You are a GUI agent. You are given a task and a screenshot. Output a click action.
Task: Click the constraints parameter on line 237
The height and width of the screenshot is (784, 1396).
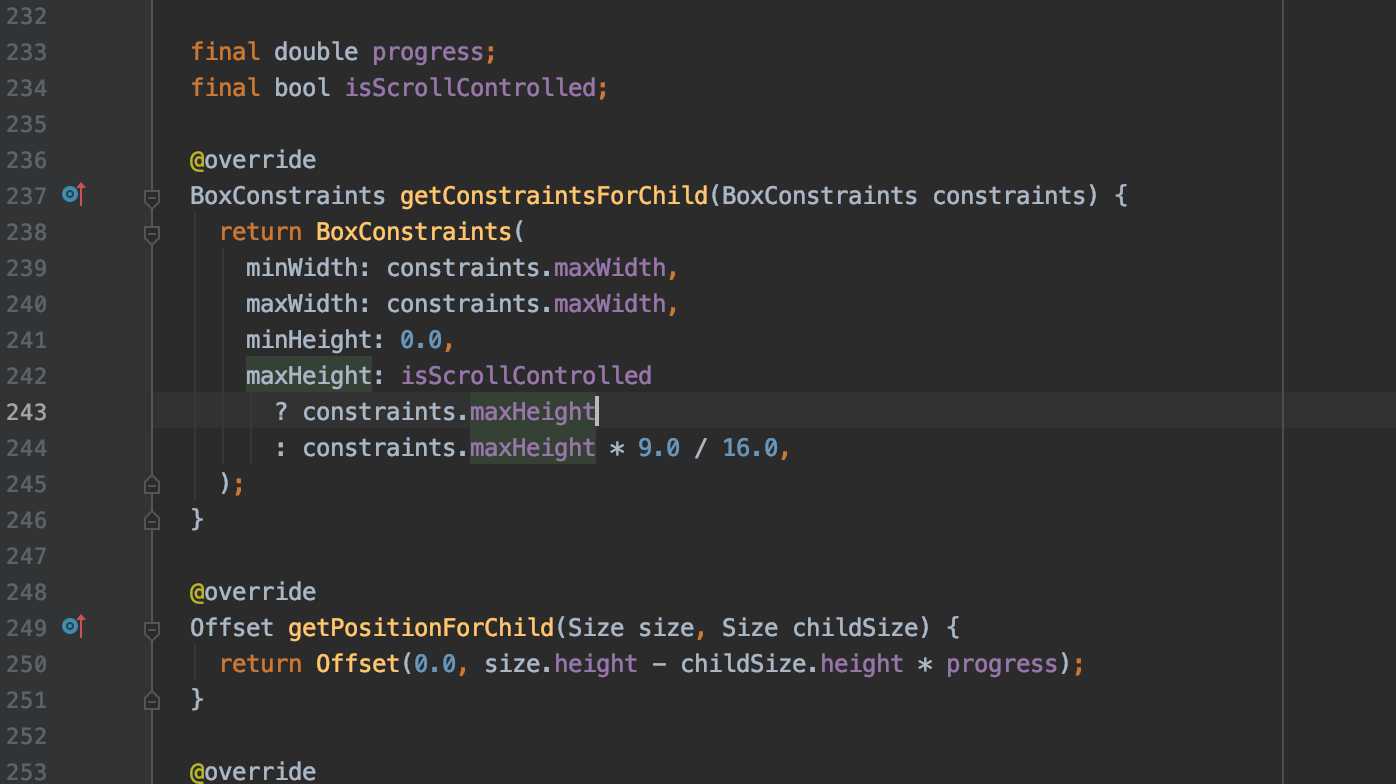1009,196
